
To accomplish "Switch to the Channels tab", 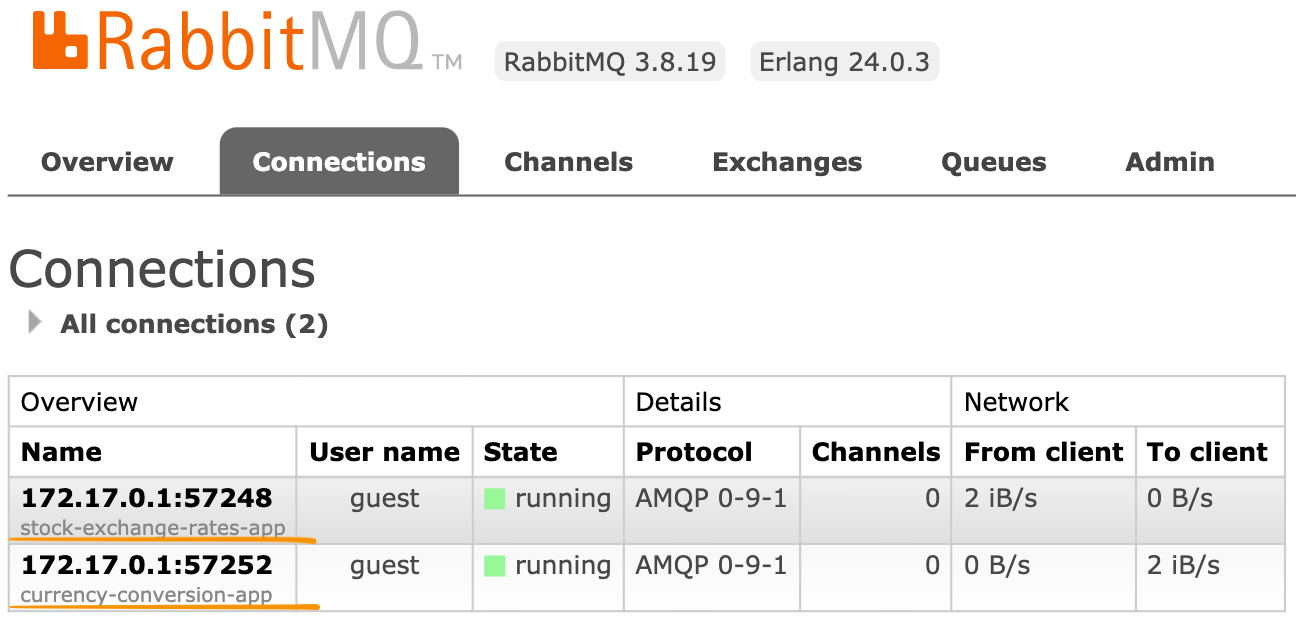I will point(568,161).
